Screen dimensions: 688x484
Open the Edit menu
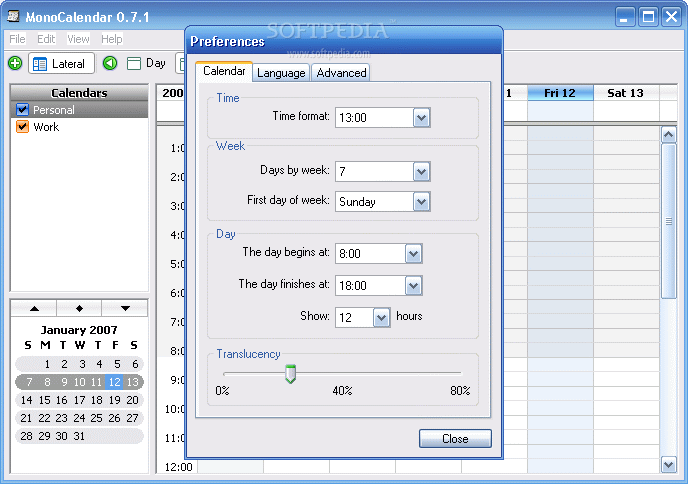[46, 39]
